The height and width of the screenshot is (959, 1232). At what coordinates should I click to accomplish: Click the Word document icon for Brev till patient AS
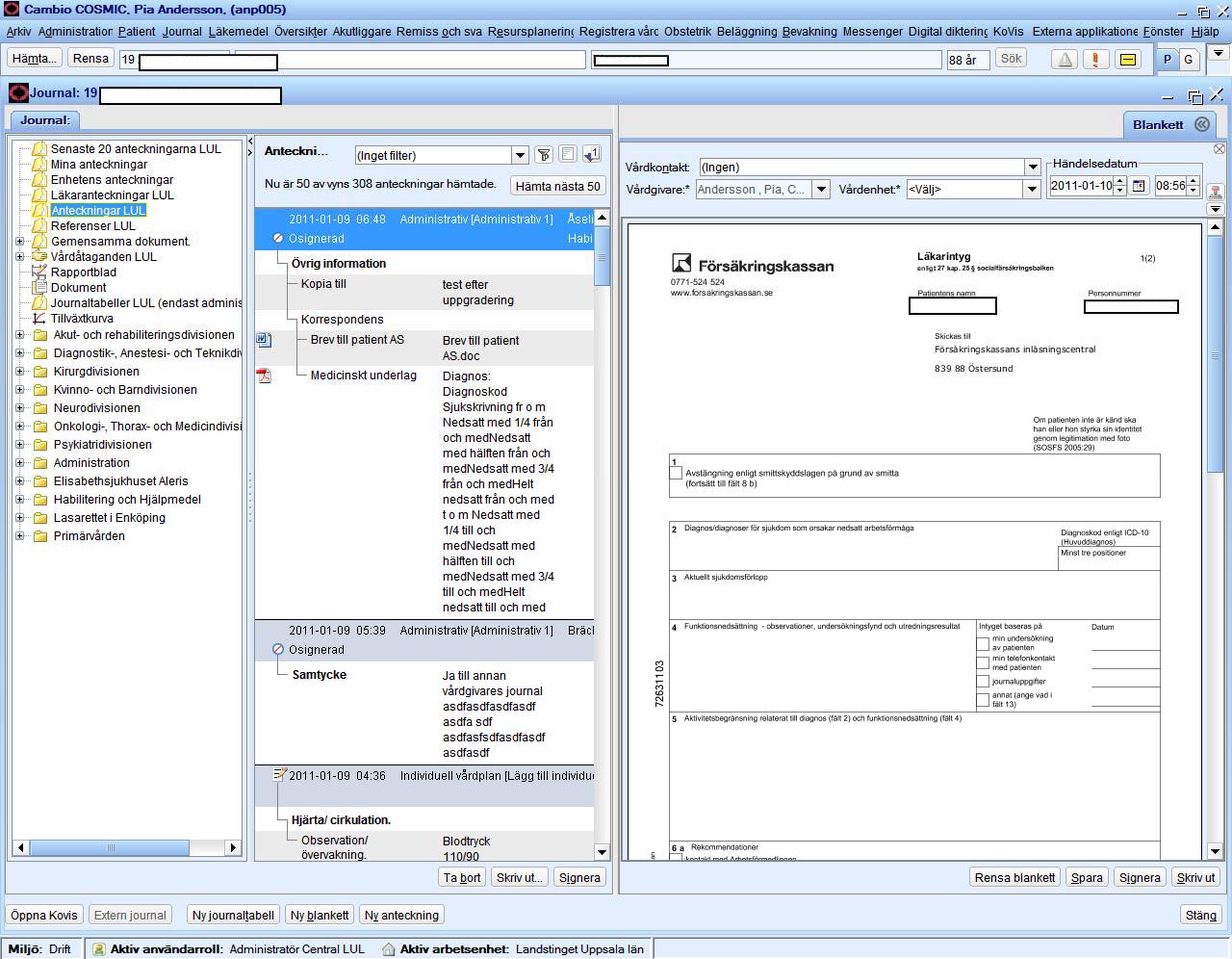(264, 340)
